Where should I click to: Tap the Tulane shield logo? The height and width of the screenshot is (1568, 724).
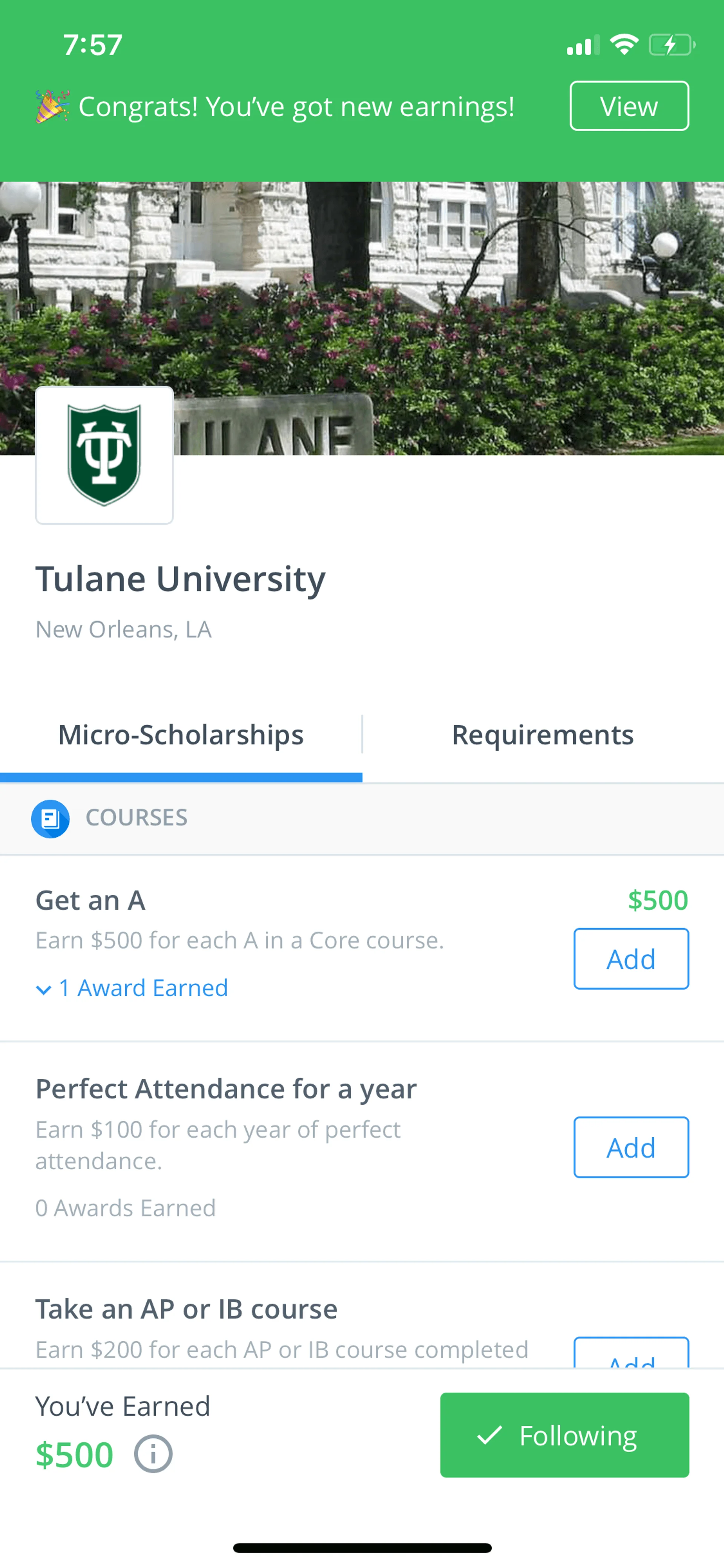click(x=104, y=455)
